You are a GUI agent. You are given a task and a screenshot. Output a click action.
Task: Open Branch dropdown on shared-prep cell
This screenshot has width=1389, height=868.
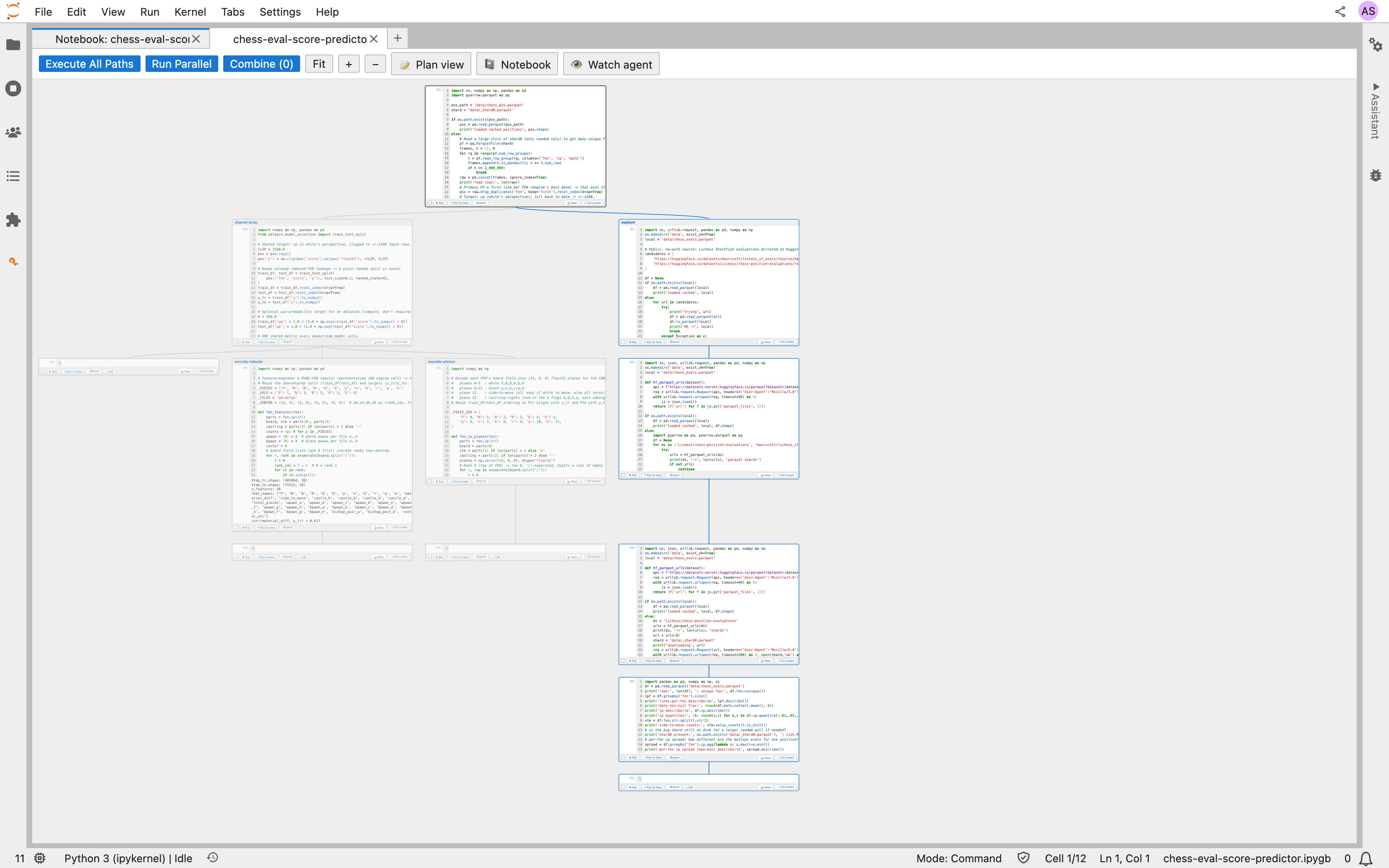(x=288, y=341)
